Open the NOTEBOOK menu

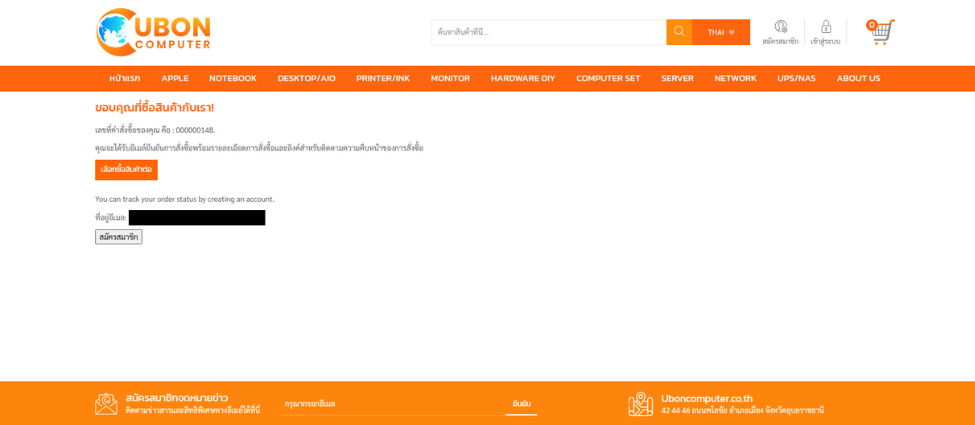232,78
